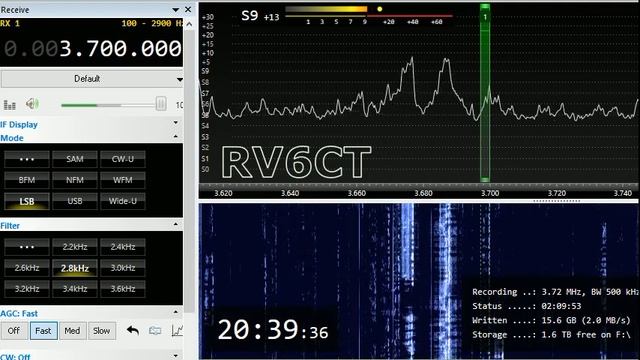The image size is (640, 360).
Task: Open the graph icon in AGC row
Action: pos(177,331)
